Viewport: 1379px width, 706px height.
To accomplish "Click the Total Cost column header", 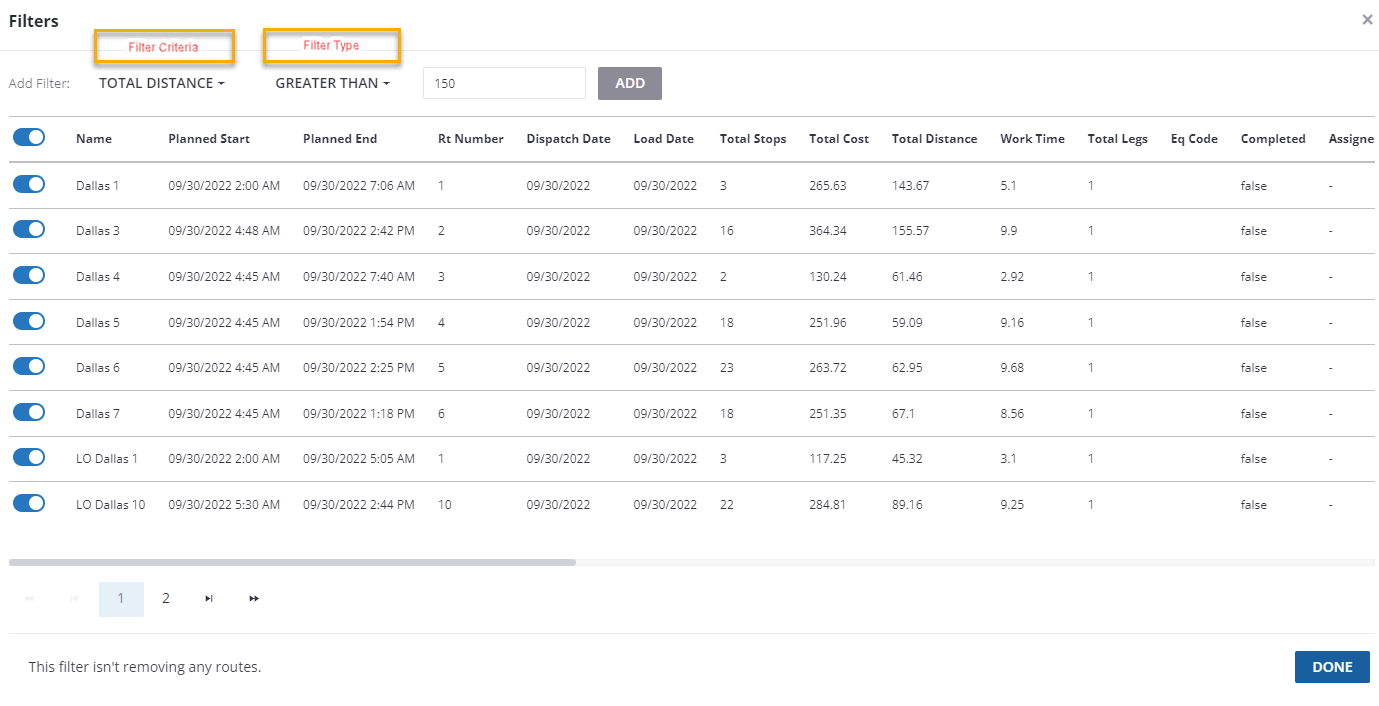I will [x=839, y=139].
